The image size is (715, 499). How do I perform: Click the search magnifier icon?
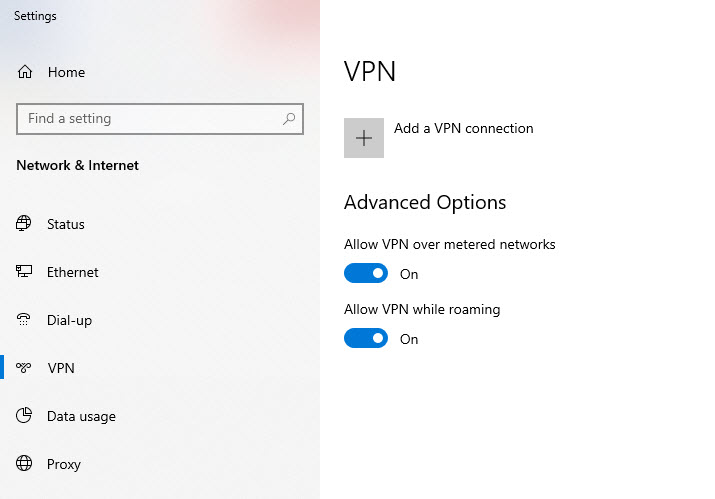click(x=289, y=119)
